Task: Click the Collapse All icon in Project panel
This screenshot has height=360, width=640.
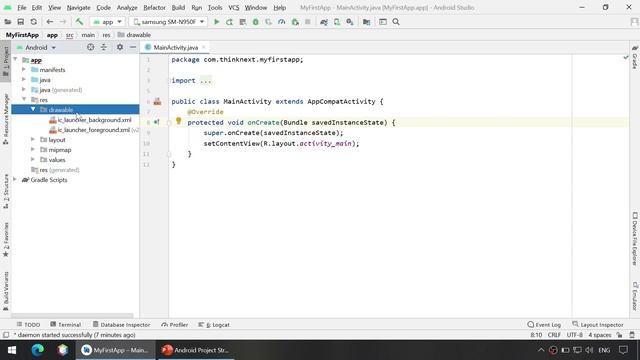Action: pyautogui.click(x=104, y=47)
